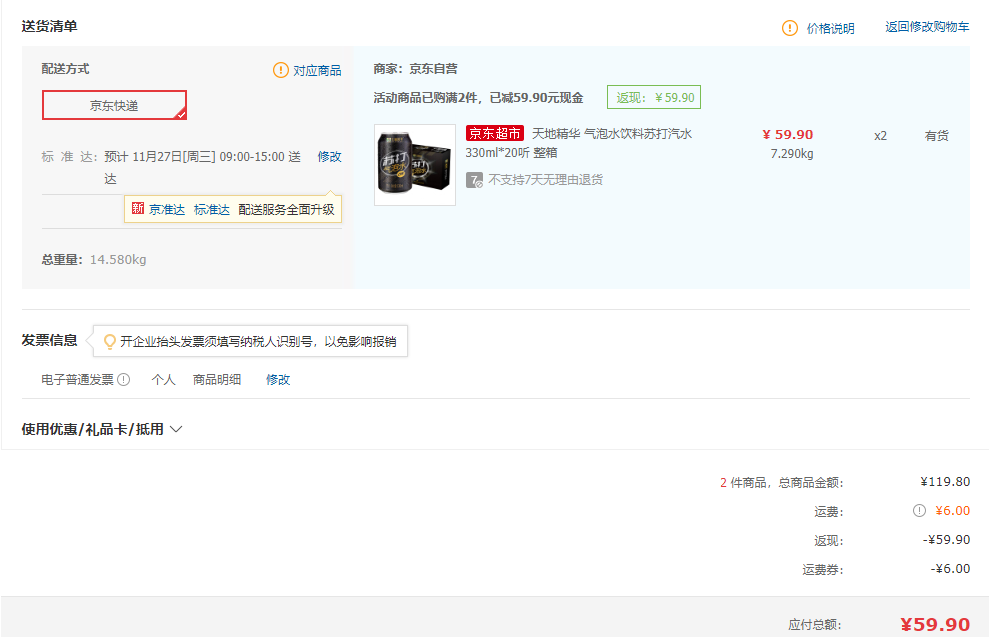Screen dimensions: 989x637
Task: Click the 330ml*20听 整箱 specification text
Action: pos(512,153)
